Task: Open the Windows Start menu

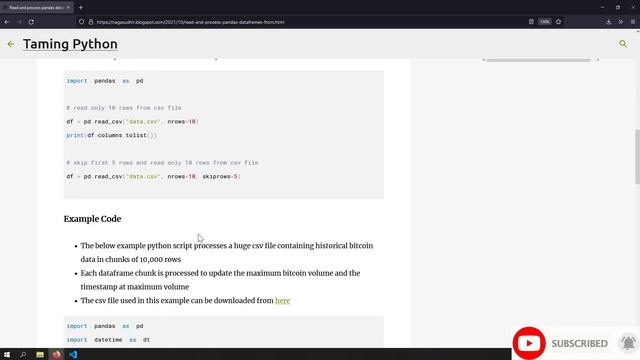Action: (x=7, y=354)
